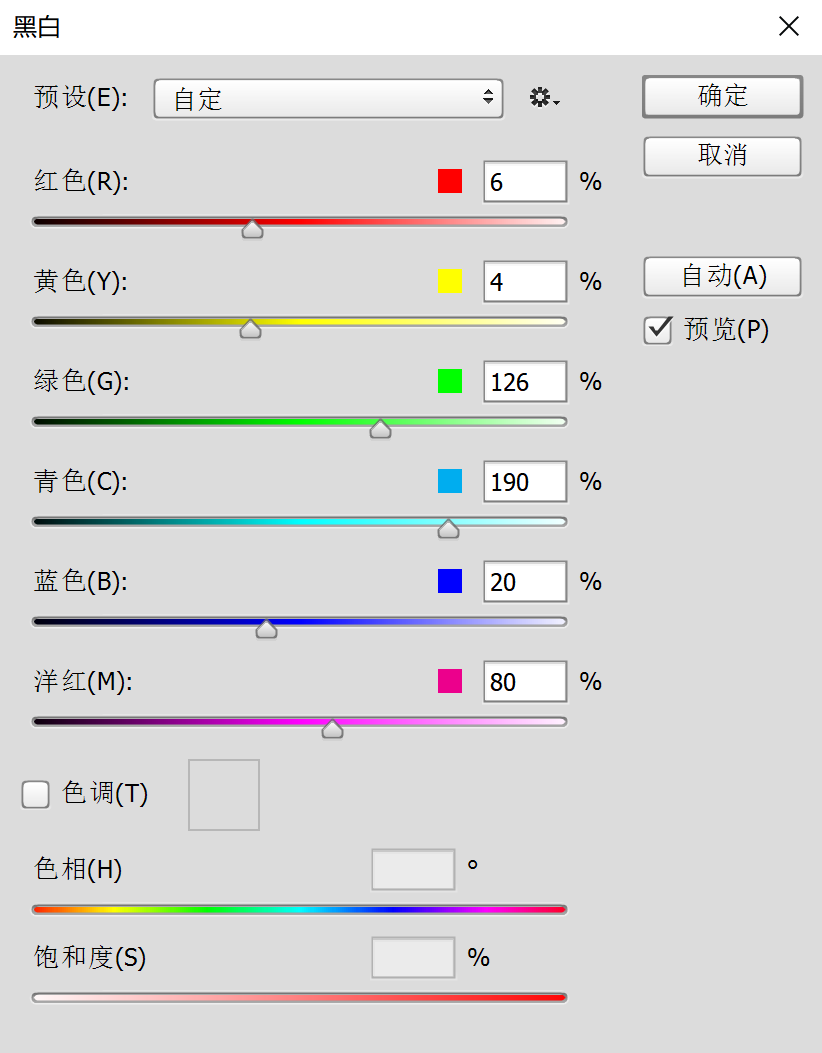The width and height of the screenshot is (822, 1053).
Task: Click the yellow color swatch
Action: [450, 281]
